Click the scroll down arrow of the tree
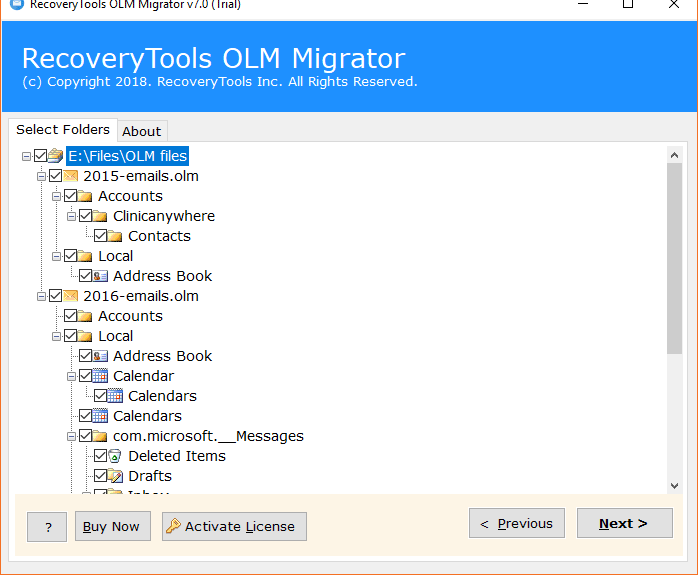Image resolution: width=698 pixels, height=587 pixels. click(x=674, y=486)
